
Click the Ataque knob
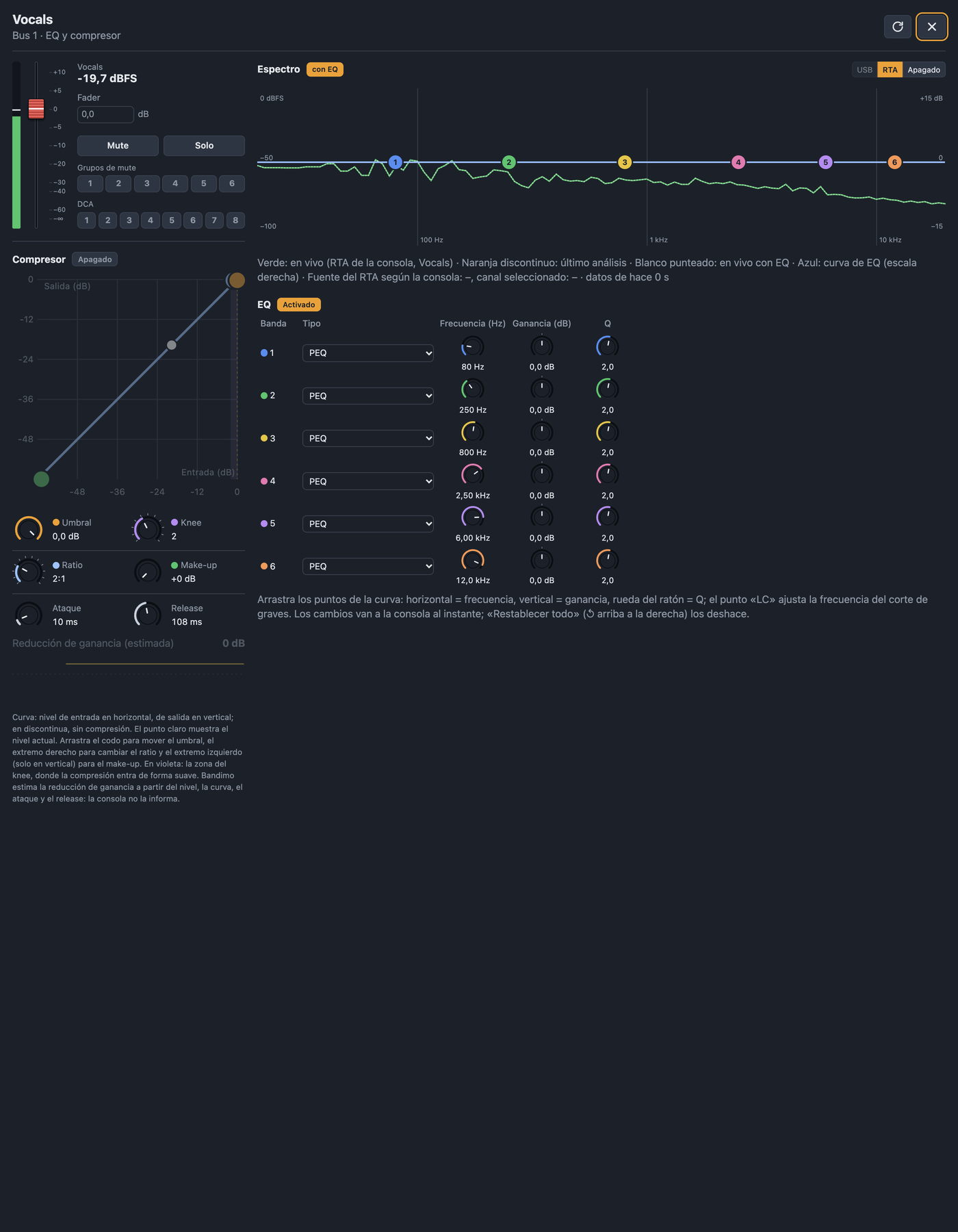click(29, 615)
